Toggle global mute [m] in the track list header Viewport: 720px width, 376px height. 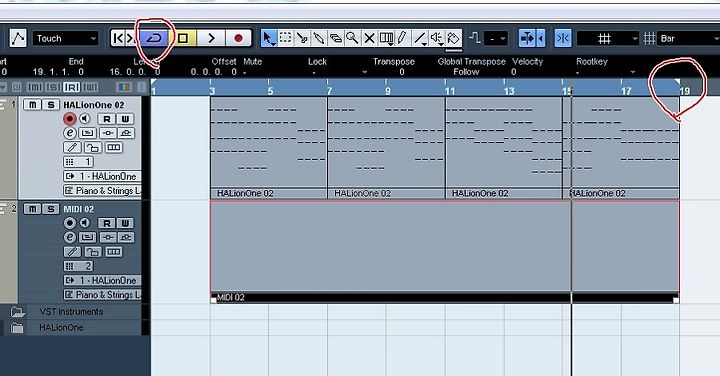(35, 87)
